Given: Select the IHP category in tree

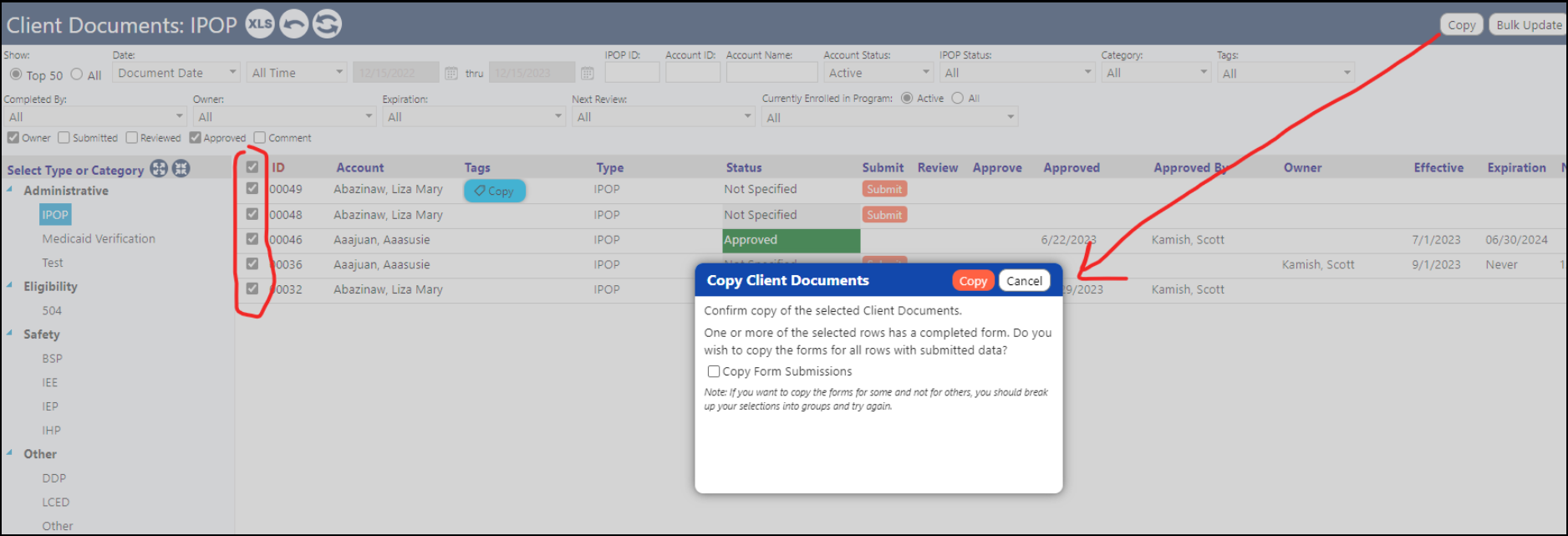Looking at the screenshot, I should tap(51, 430).
